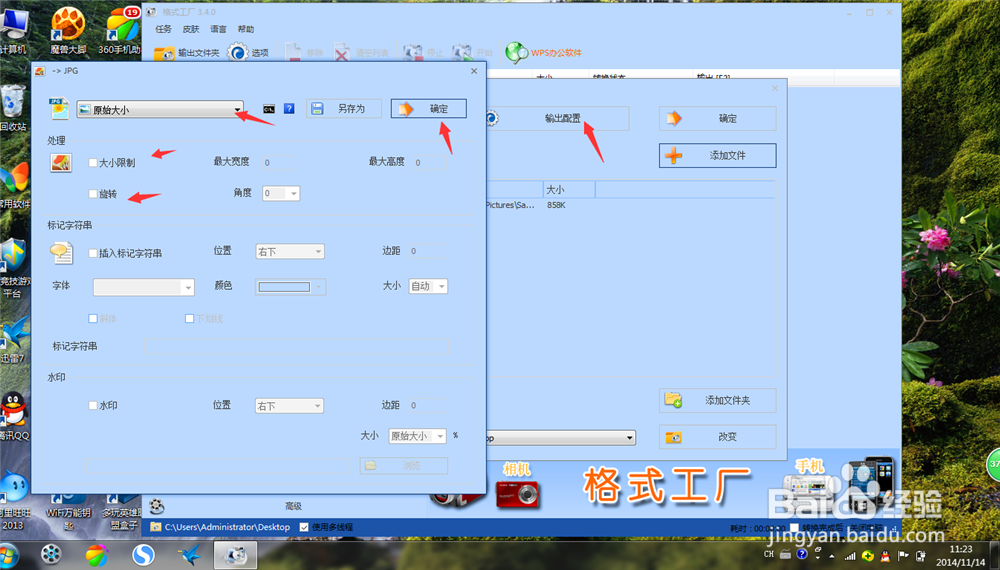Toggle the 下划线 underline checkbox
This screenshot has width=1000, height=570.
point(189,318)
